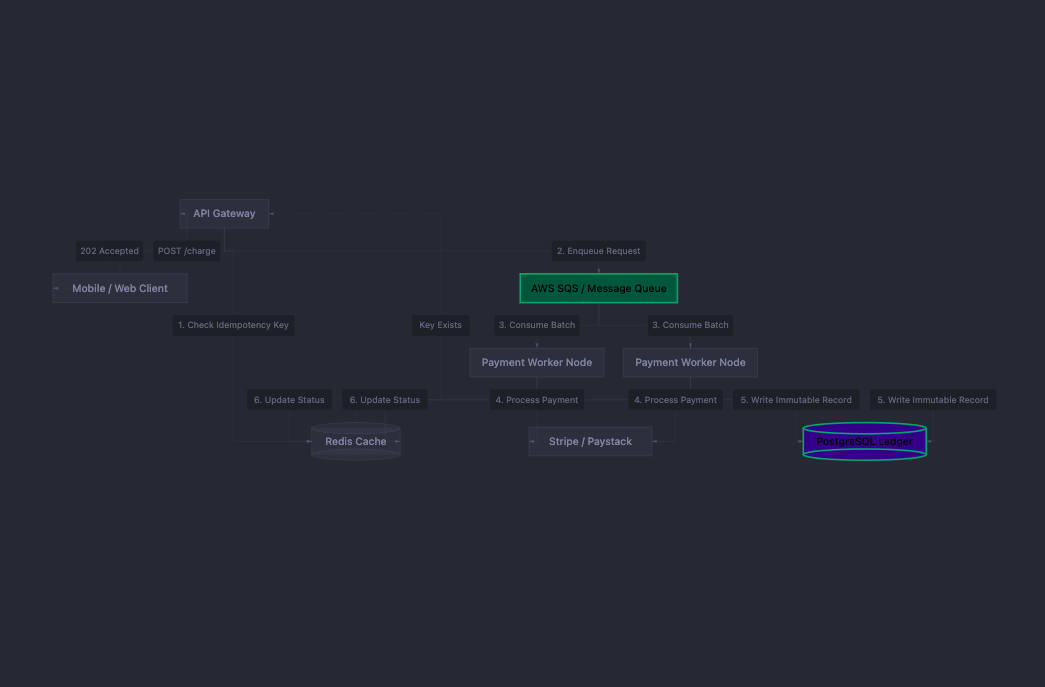Click the API Gateway node
Image resolution: width=1045 pixels, height=687 pixels.
[x=224, y=213]
